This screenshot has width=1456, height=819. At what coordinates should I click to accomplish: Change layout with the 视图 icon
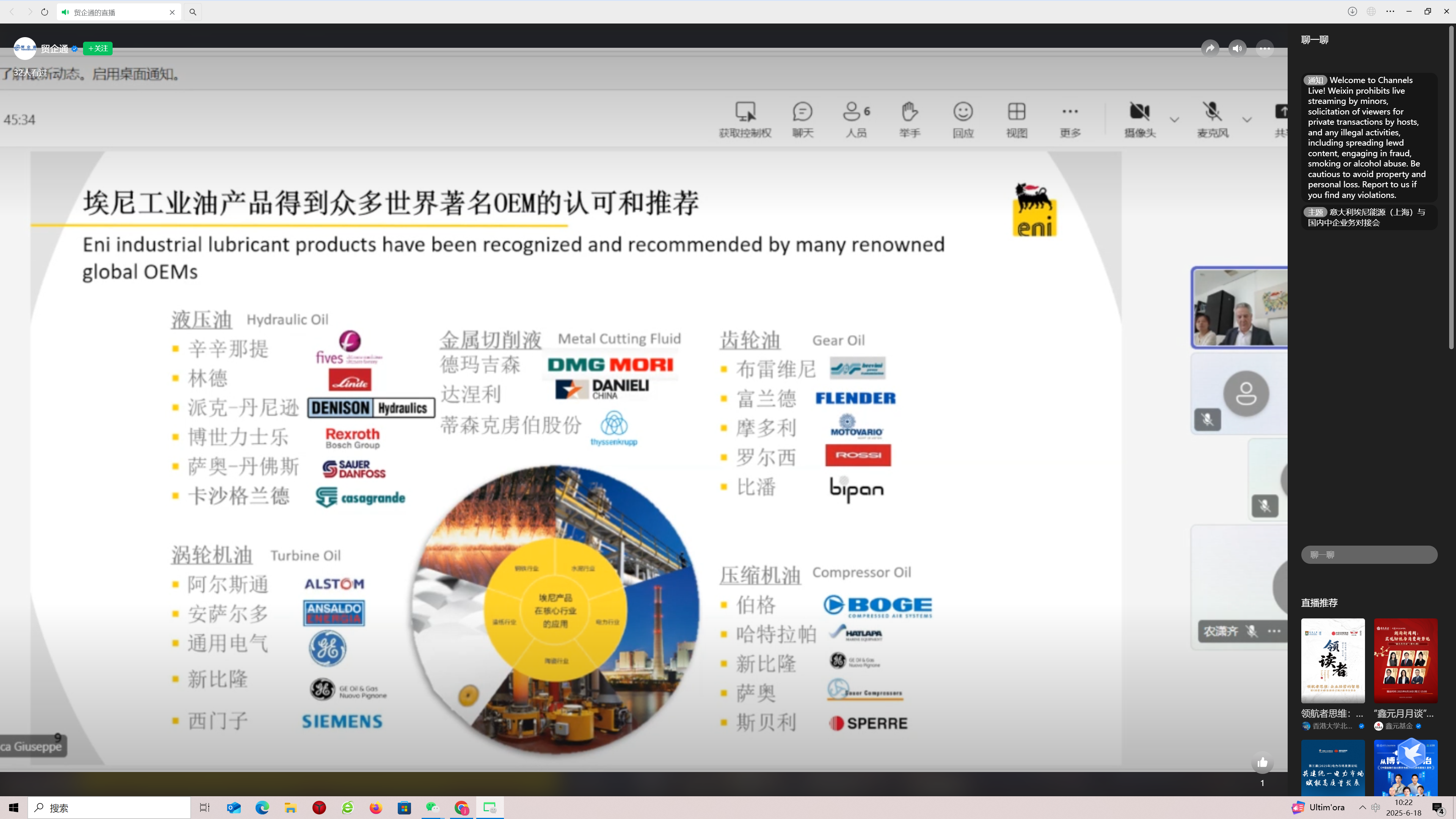[1016, 119]
